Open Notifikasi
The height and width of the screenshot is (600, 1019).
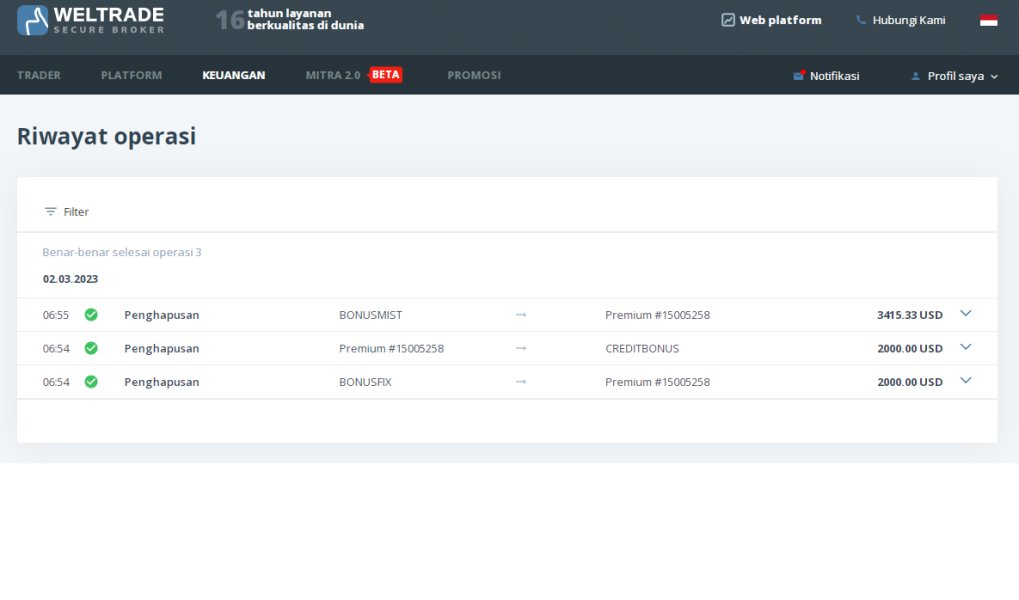(826, 76)
